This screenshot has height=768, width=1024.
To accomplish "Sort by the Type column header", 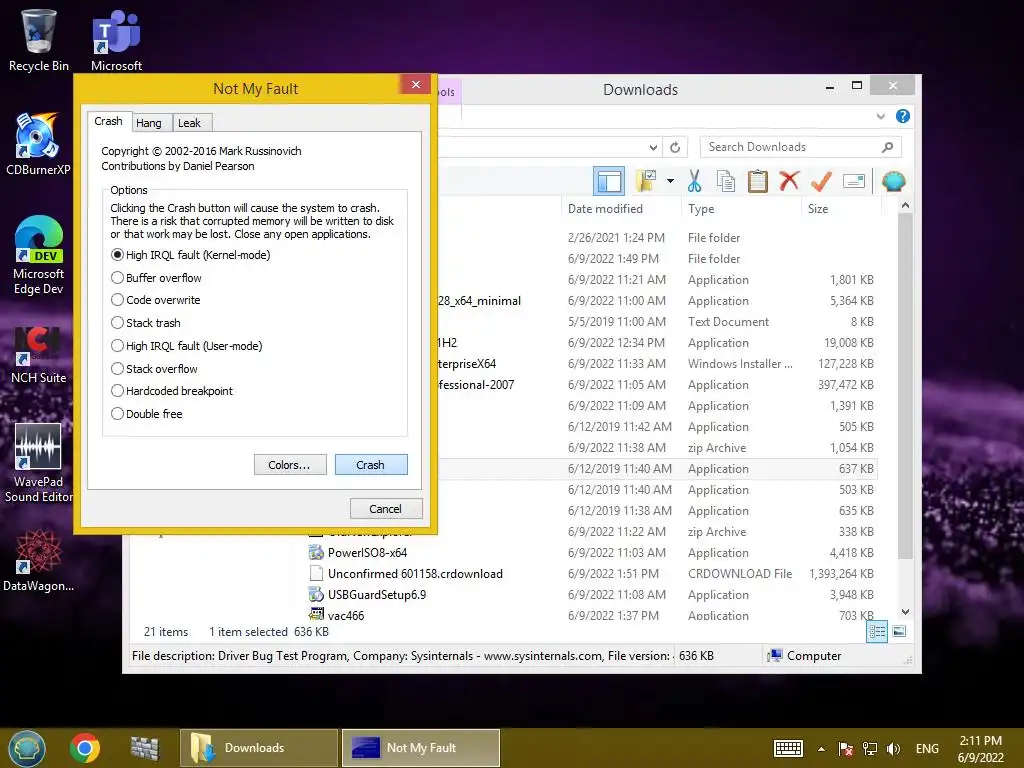I will [741, 208].
